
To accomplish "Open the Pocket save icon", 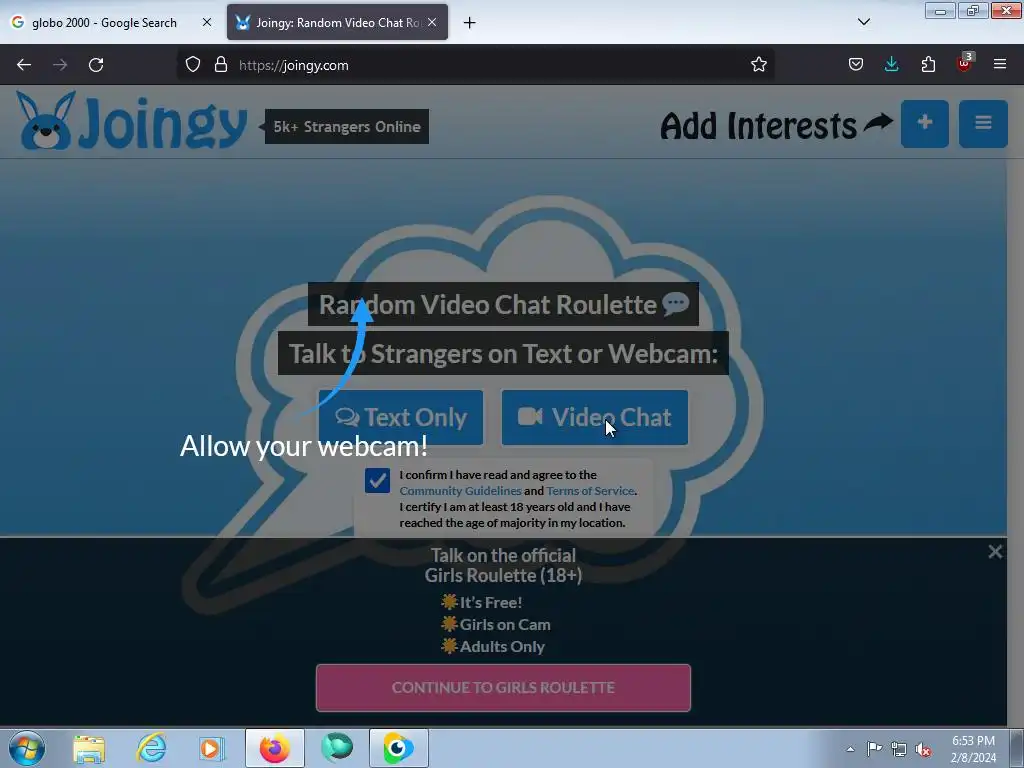I will 856,65.
